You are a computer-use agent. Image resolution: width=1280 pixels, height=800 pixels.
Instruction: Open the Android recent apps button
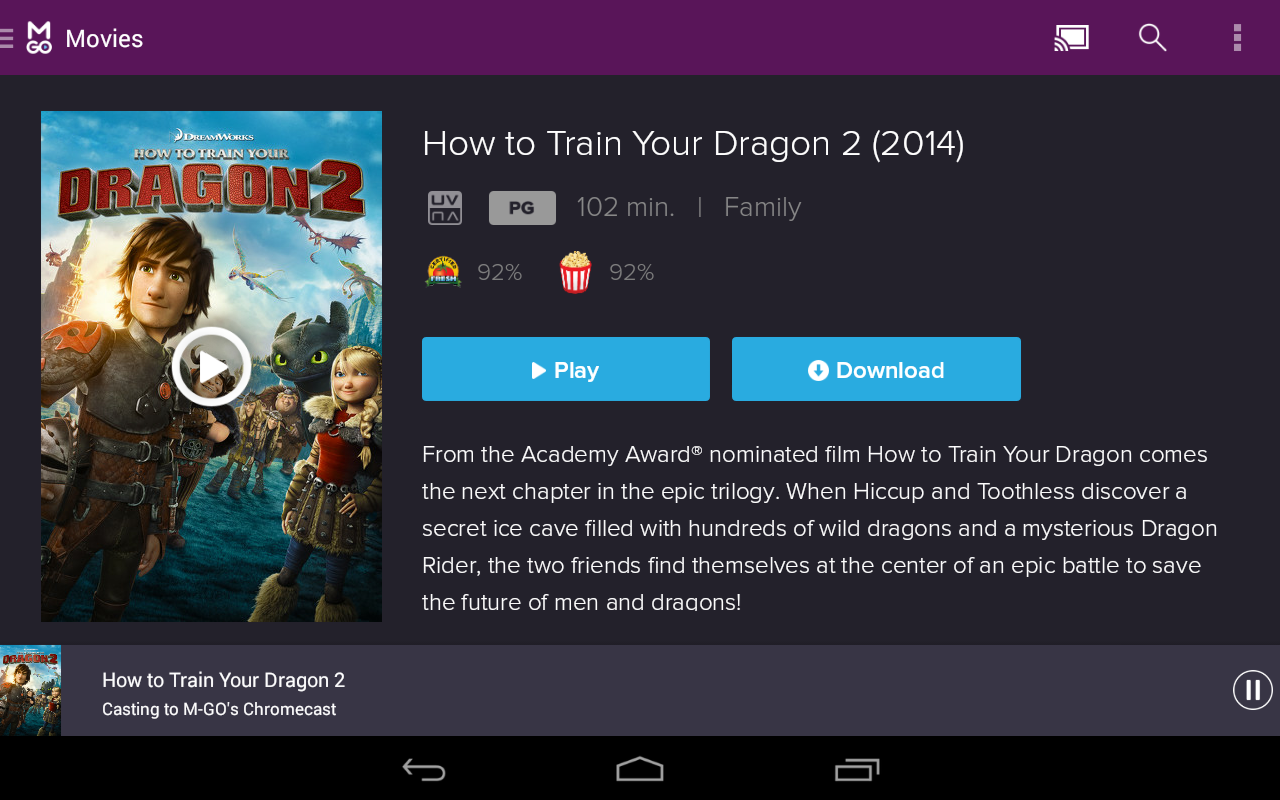(857, 769)
